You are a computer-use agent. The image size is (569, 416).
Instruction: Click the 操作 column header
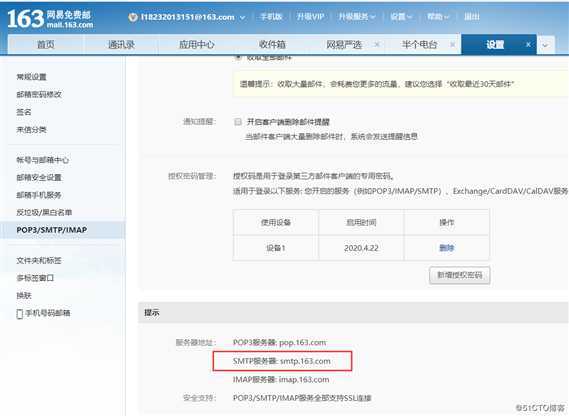(447, 222)
